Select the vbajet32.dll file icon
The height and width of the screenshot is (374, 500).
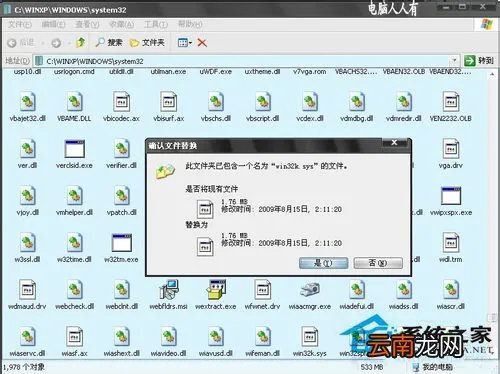tap(27, 102)
